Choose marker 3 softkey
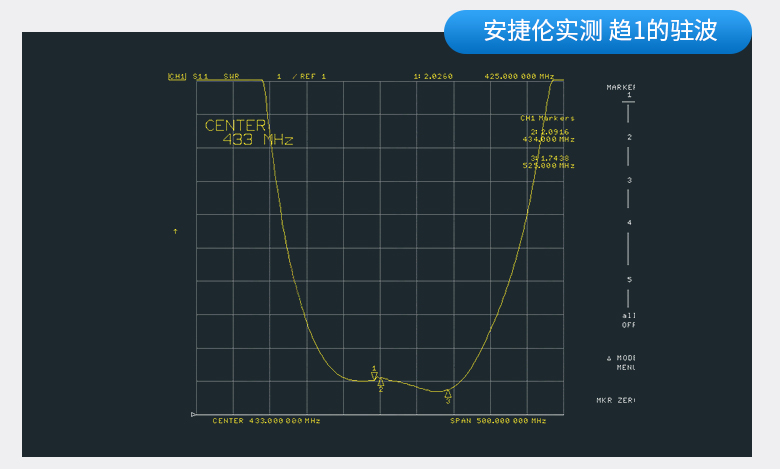Viewport: 780px width, 469px height. pyautogui.click(x=629, y=180)
